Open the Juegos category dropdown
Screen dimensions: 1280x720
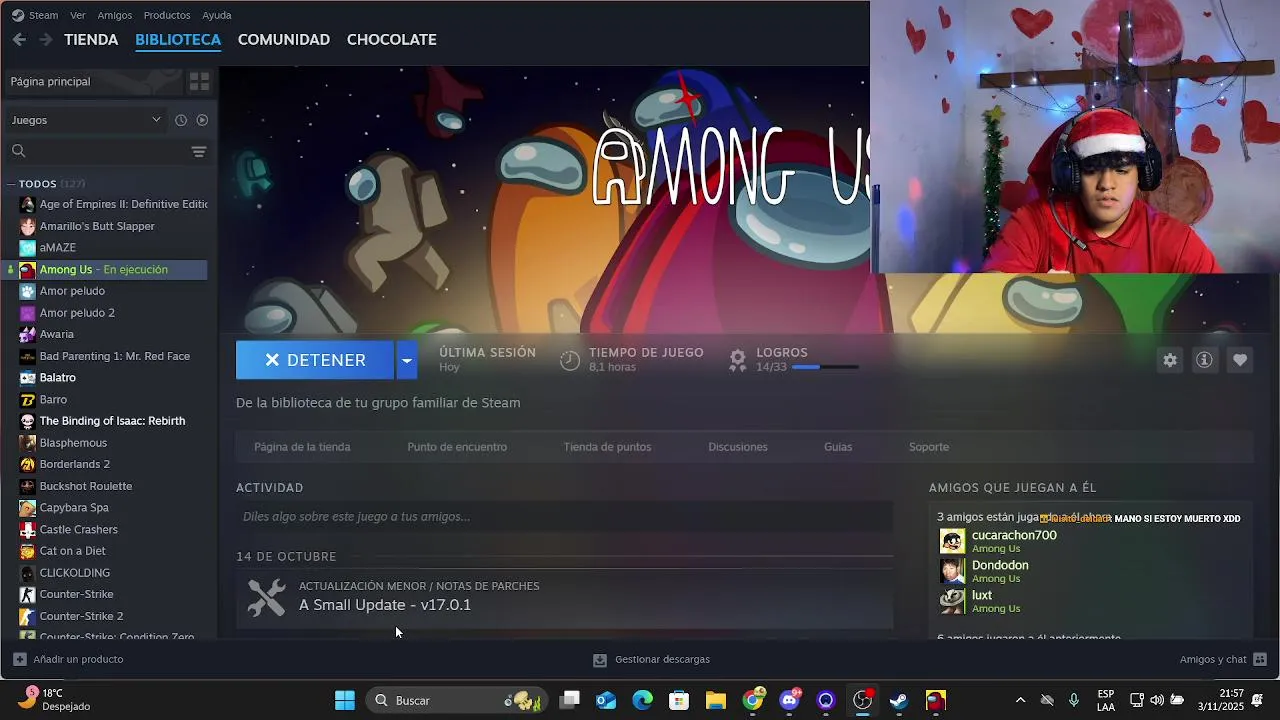86,120
